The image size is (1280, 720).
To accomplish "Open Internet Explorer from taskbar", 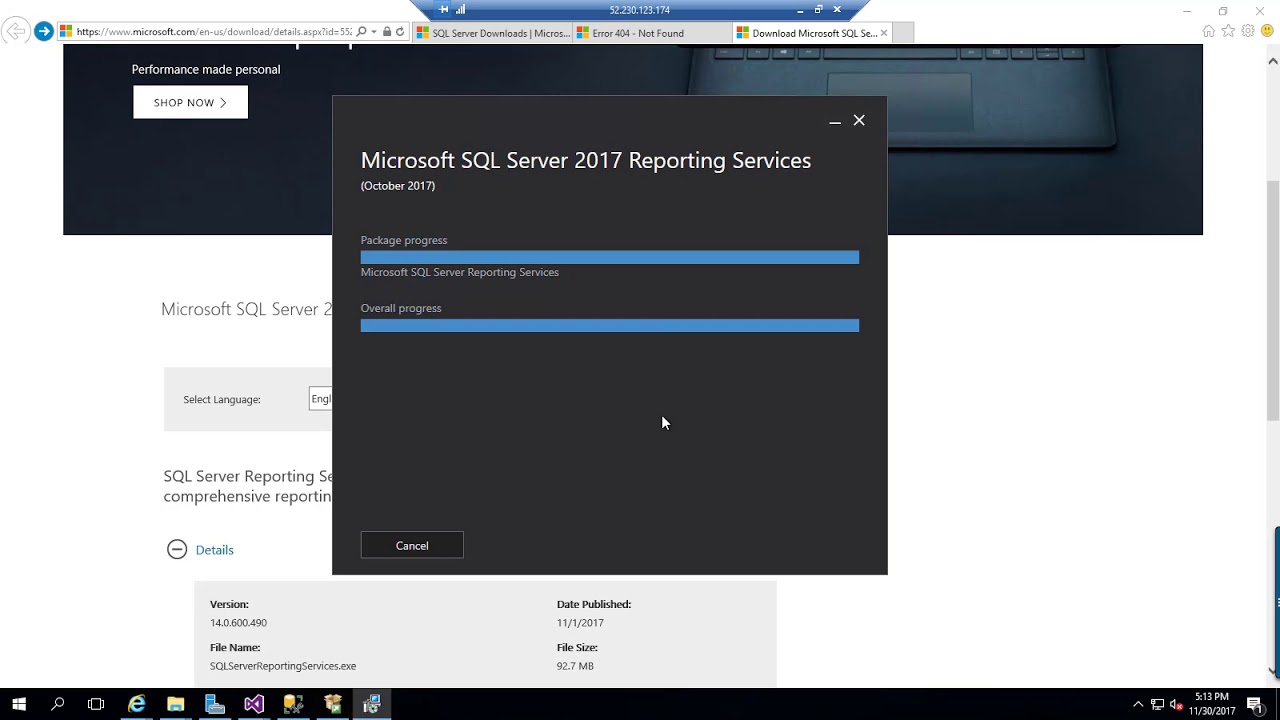I will 136,704.
